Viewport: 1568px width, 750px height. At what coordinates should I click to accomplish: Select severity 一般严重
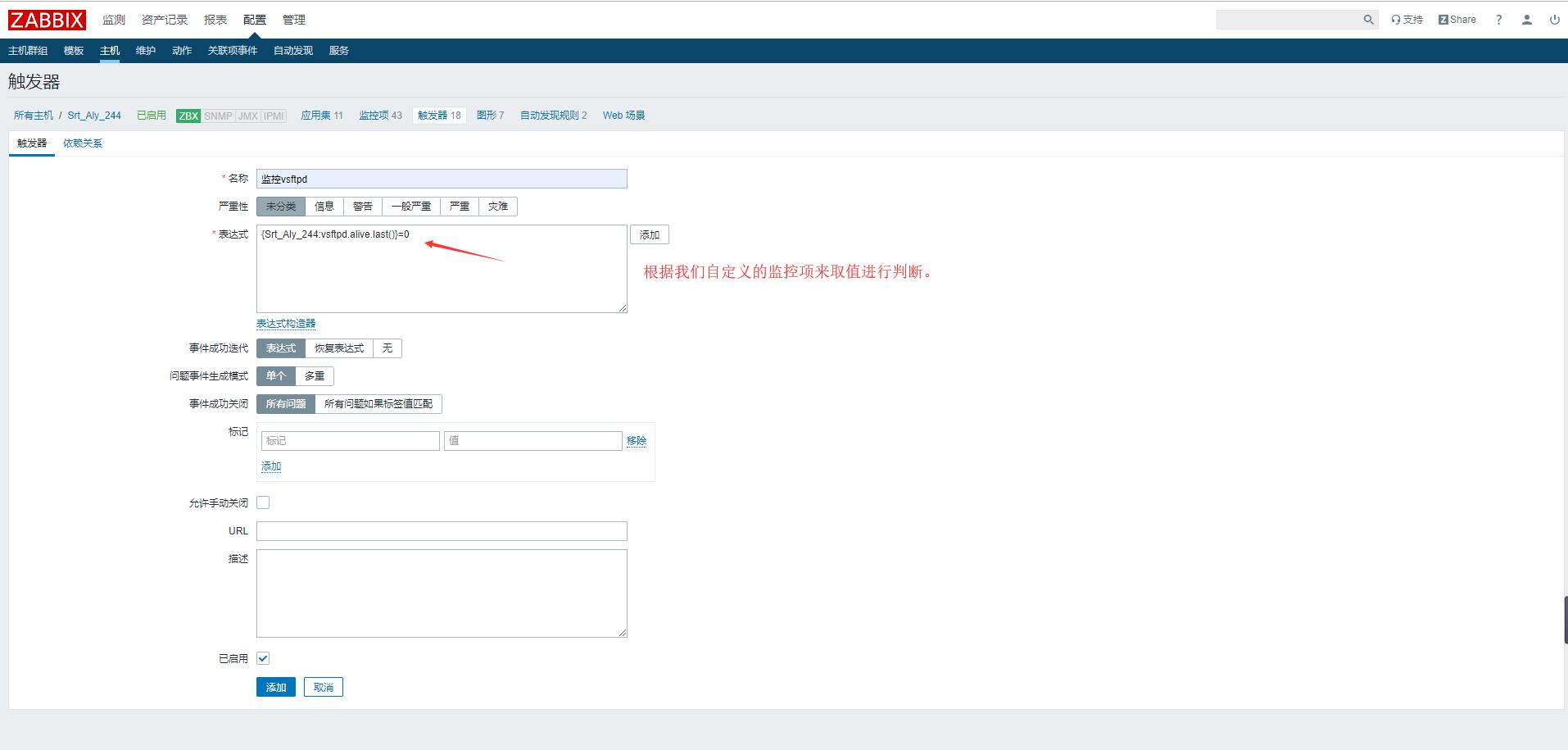(411, 207)
